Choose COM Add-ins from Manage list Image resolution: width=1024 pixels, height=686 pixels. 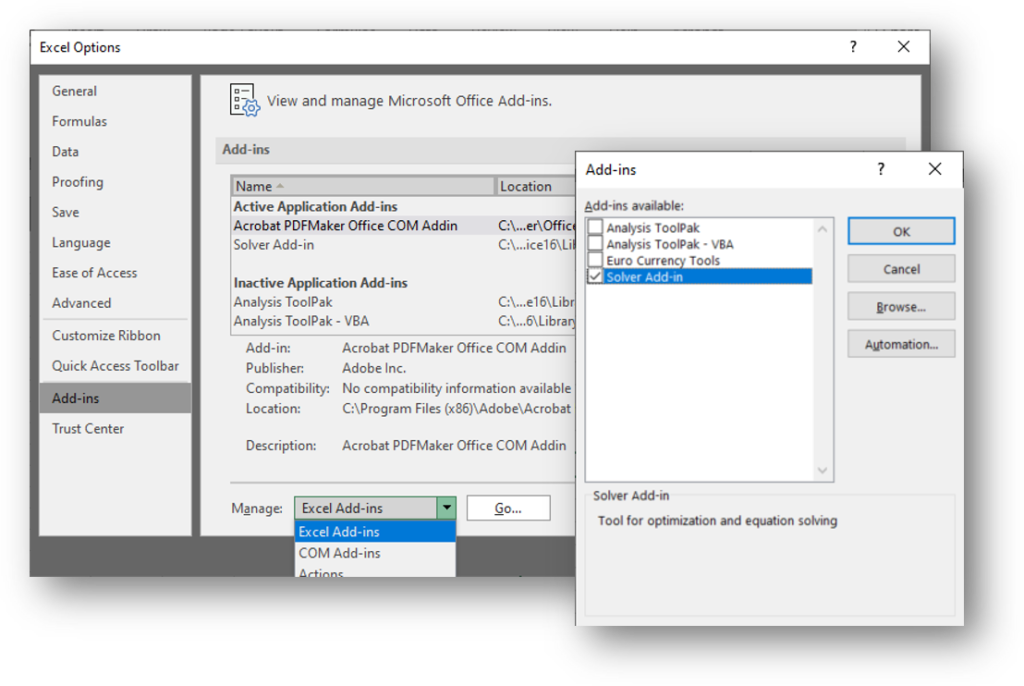[340, 553]
